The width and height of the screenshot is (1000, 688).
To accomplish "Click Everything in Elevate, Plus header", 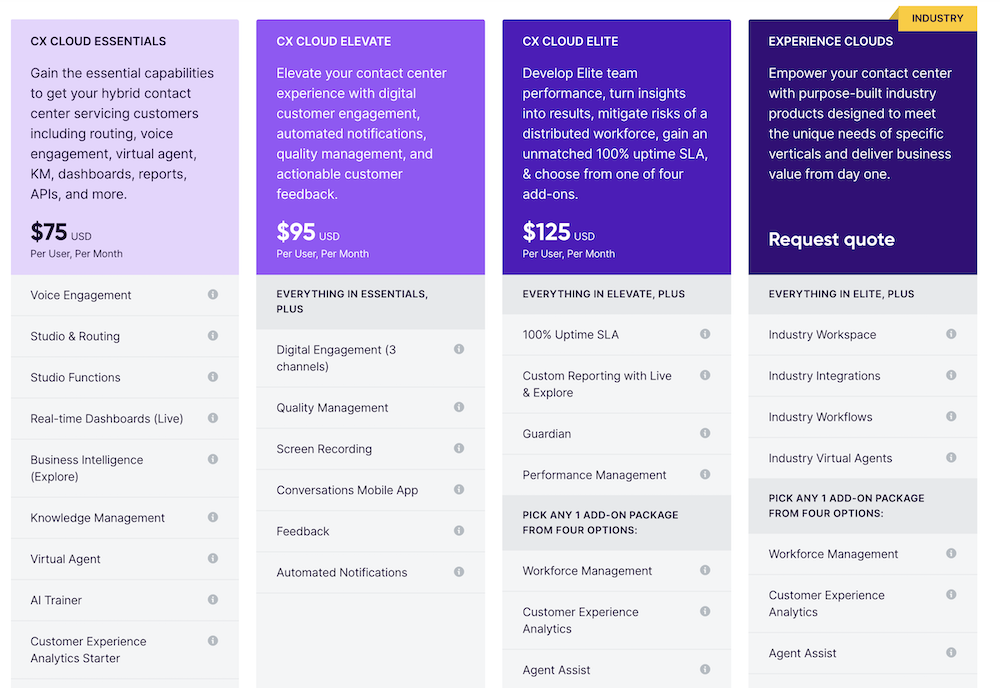I will coord(617,294).
